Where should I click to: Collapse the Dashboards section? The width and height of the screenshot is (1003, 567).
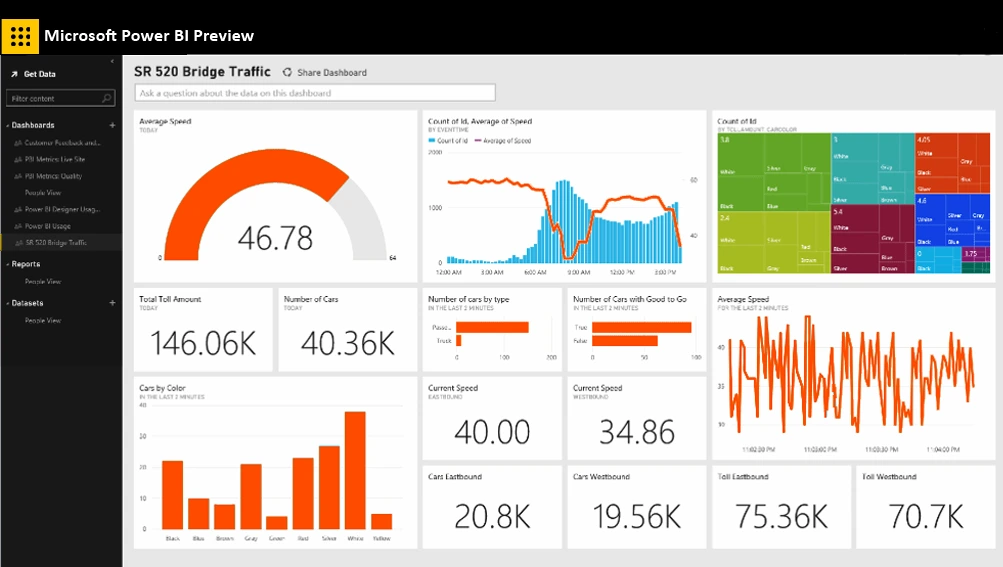pos(8,125)
